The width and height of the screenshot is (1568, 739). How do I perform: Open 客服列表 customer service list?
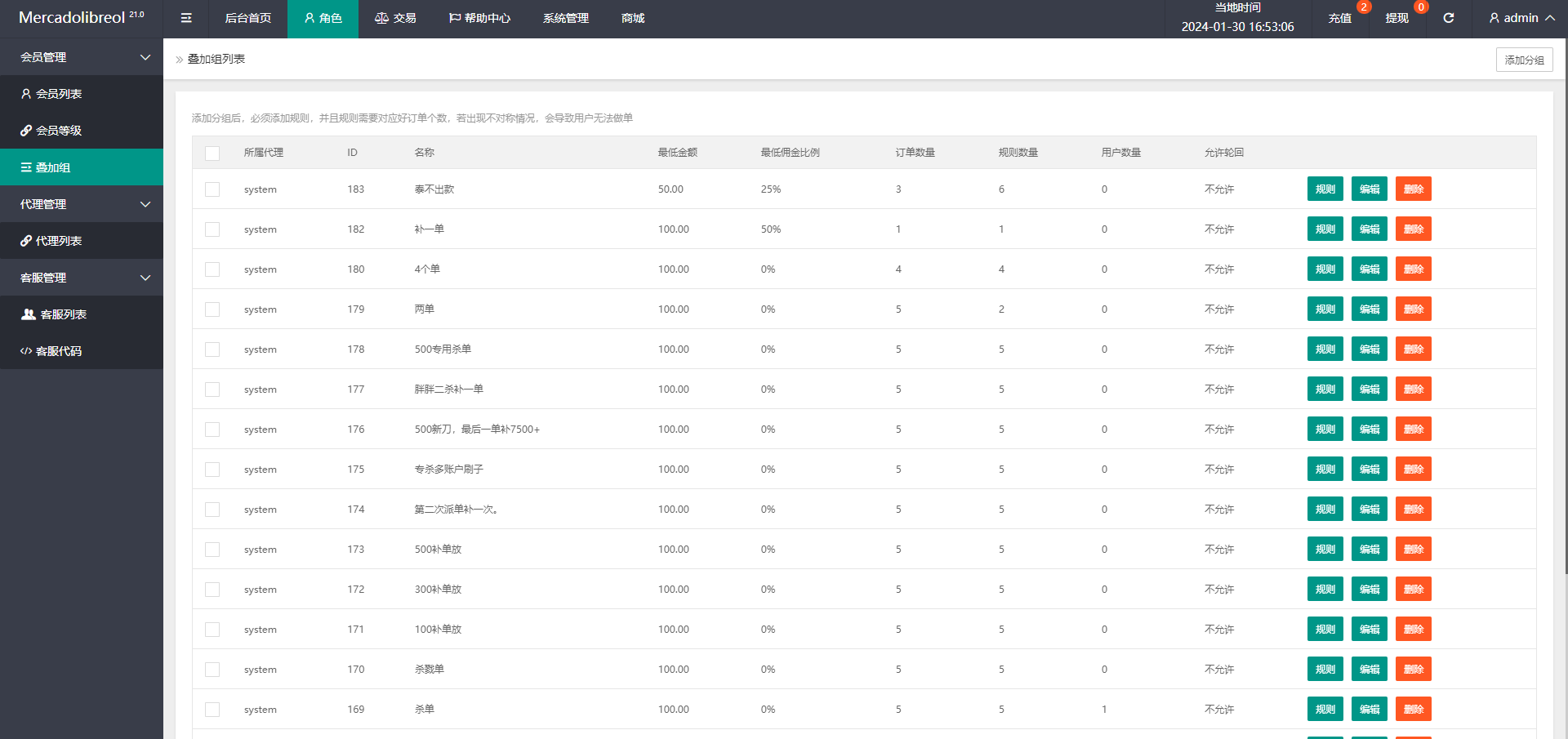82,314
